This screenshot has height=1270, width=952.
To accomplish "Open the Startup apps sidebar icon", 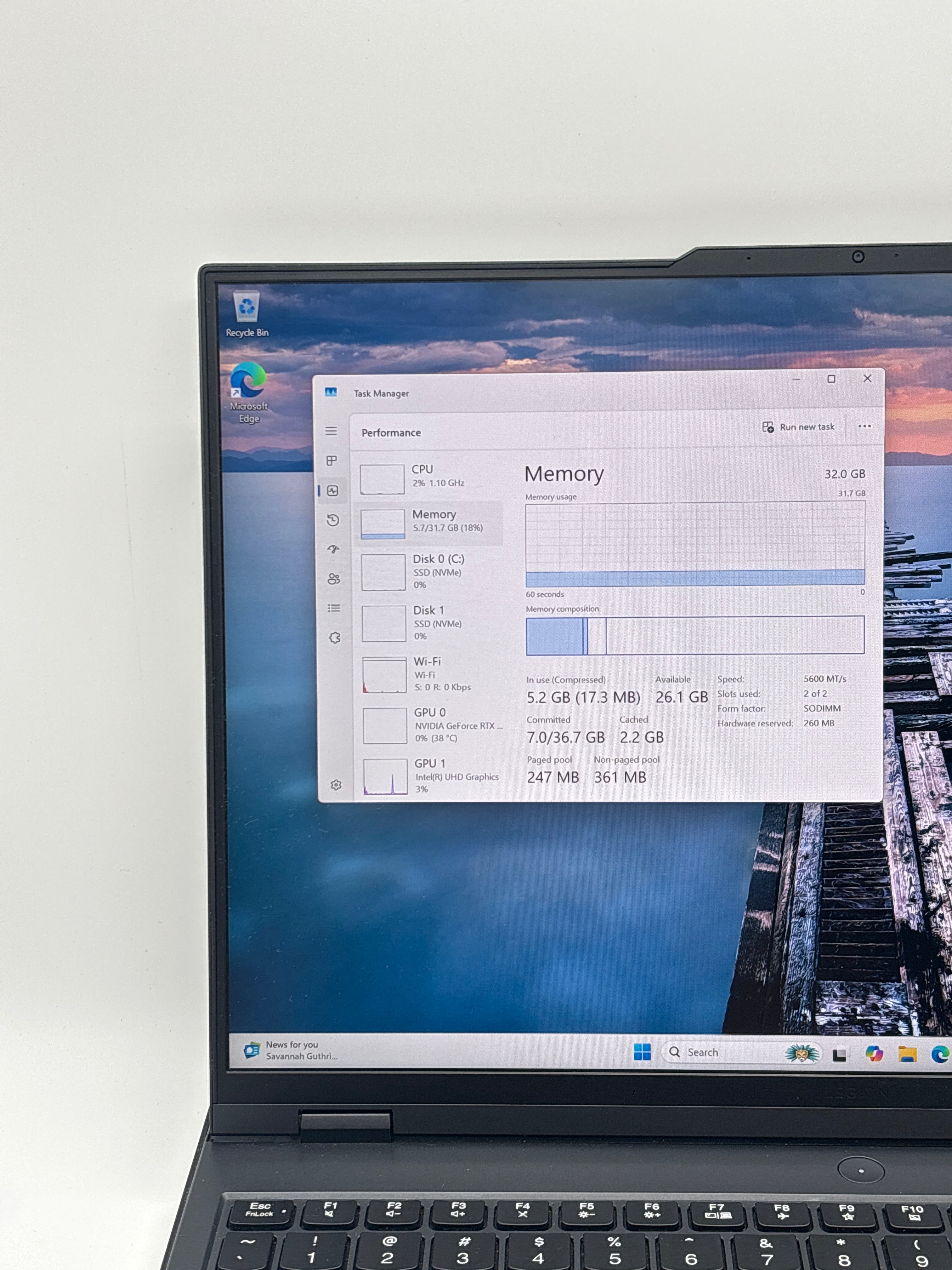I will [333, 549].
